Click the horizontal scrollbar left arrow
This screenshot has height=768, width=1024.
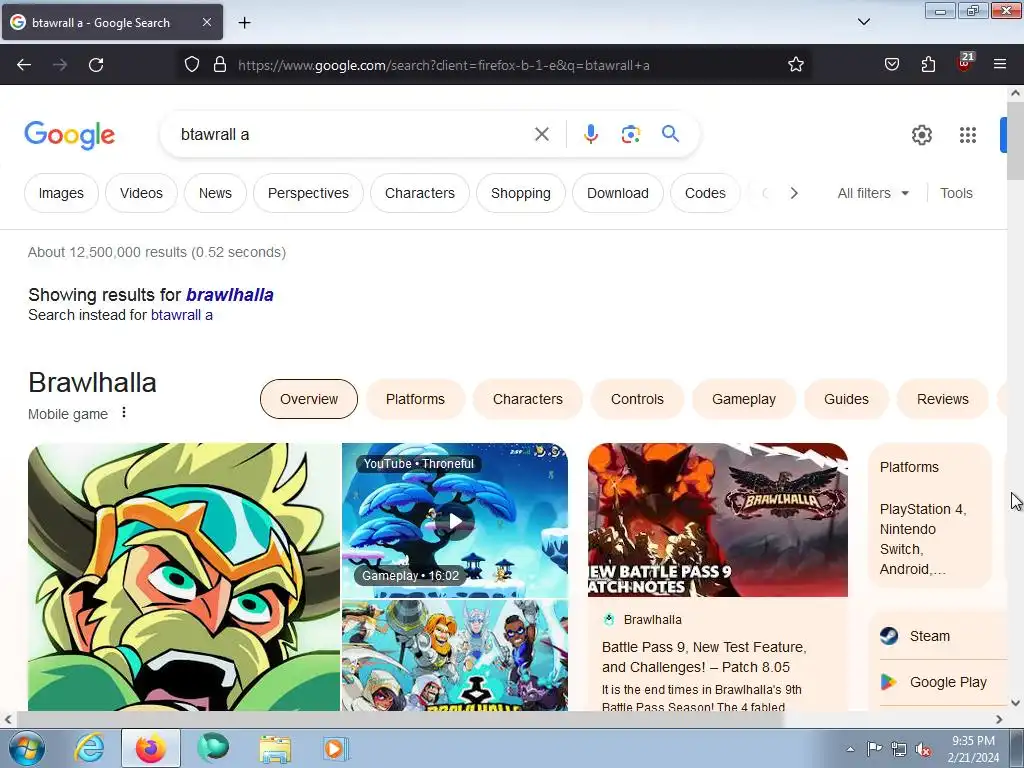click(x=8, y=720)
